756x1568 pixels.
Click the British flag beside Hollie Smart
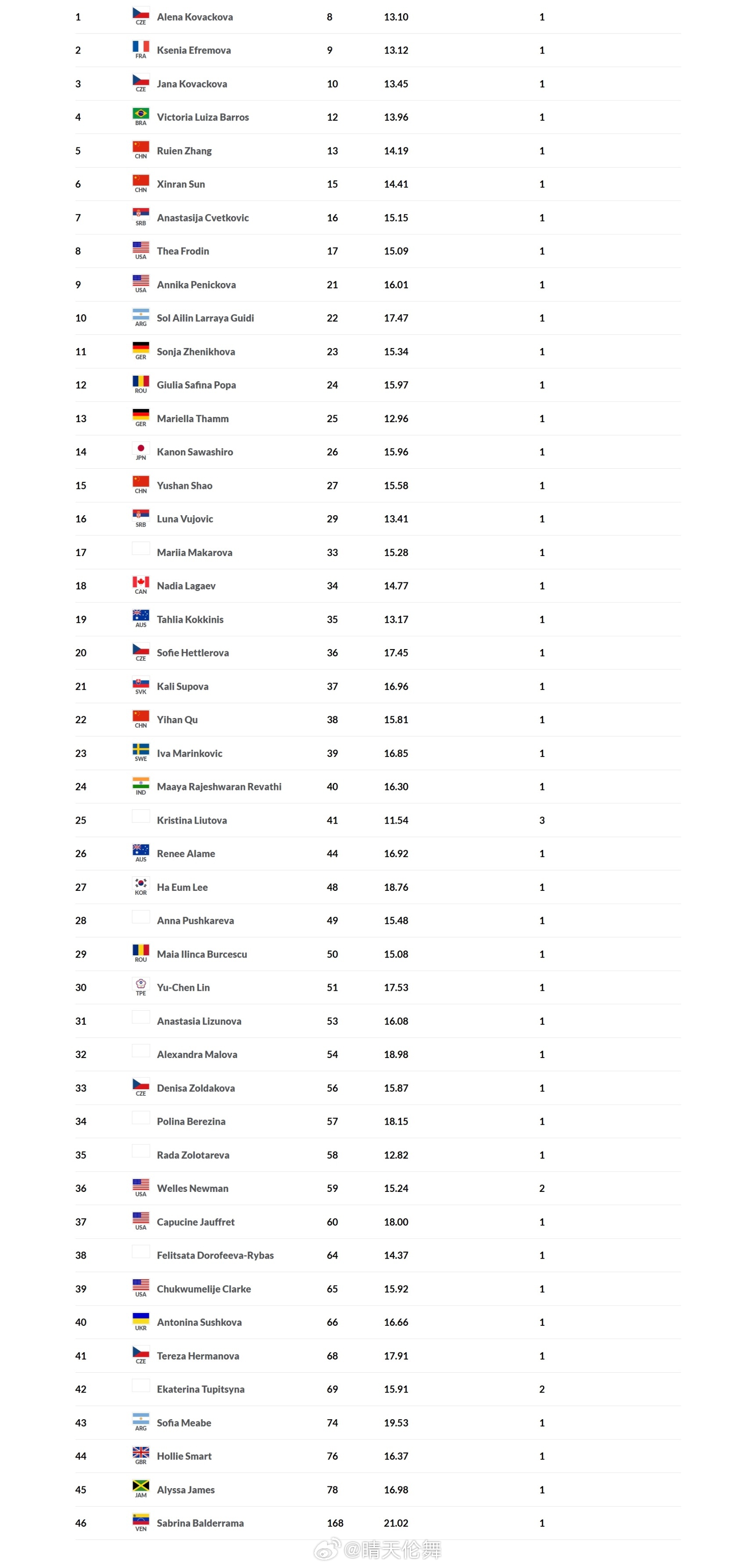pos(141,1453)
